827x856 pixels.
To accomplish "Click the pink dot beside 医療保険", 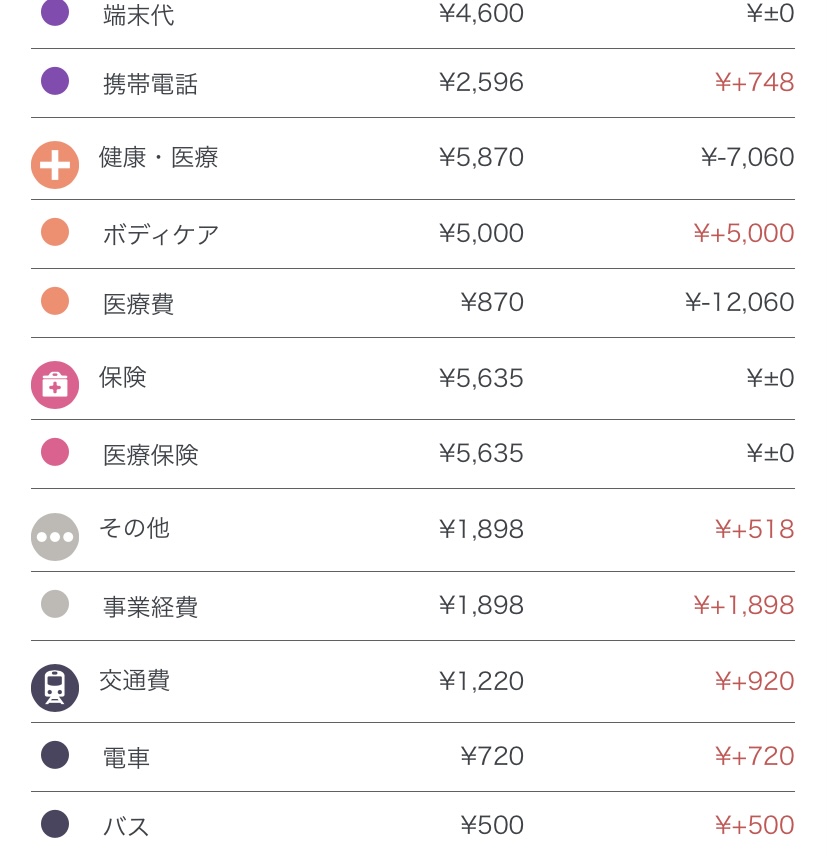I will click(55, 452).
